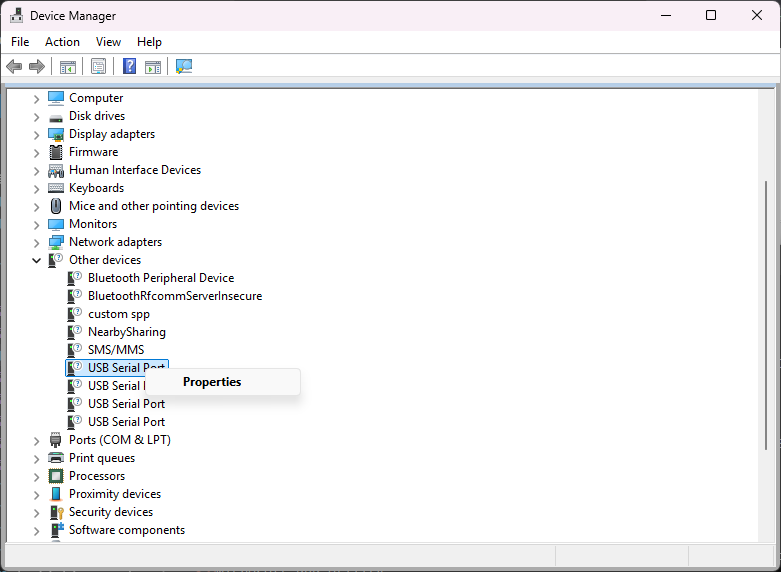
Task: Click the Proximity devices icon
Action: coord(56,494)
